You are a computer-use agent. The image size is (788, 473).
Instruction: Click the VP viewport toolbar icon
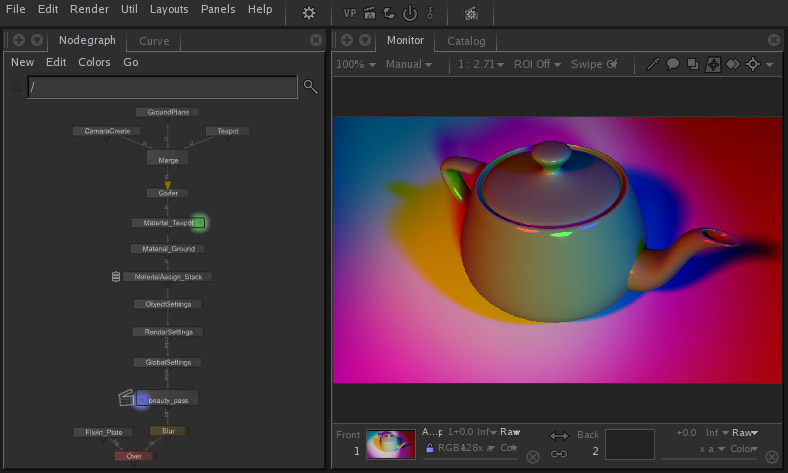click(x=350, y=13)
